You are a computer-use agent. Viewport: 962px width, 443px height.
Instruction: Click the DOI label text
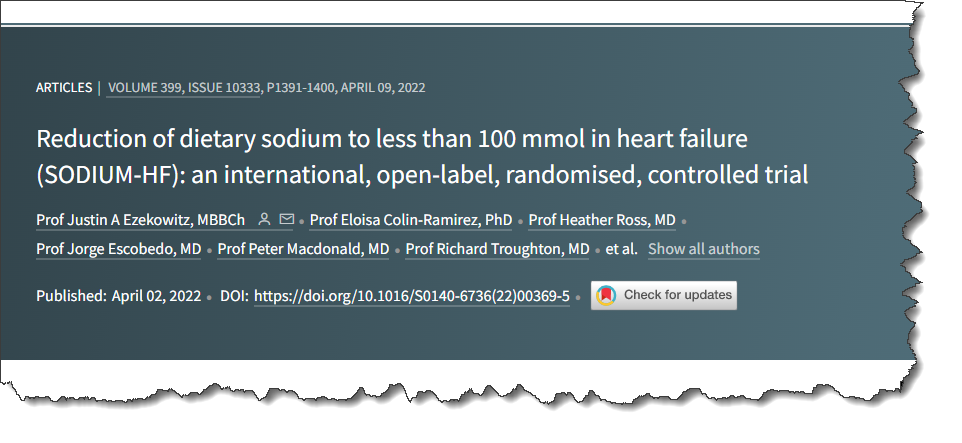234,296
